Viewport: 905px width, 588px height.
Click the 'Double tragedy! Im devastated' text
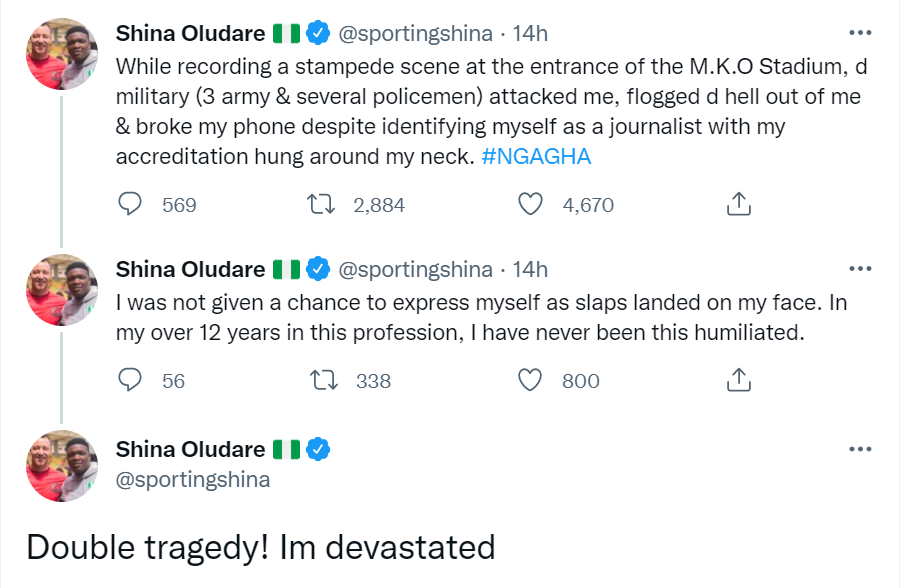[260, 547]
